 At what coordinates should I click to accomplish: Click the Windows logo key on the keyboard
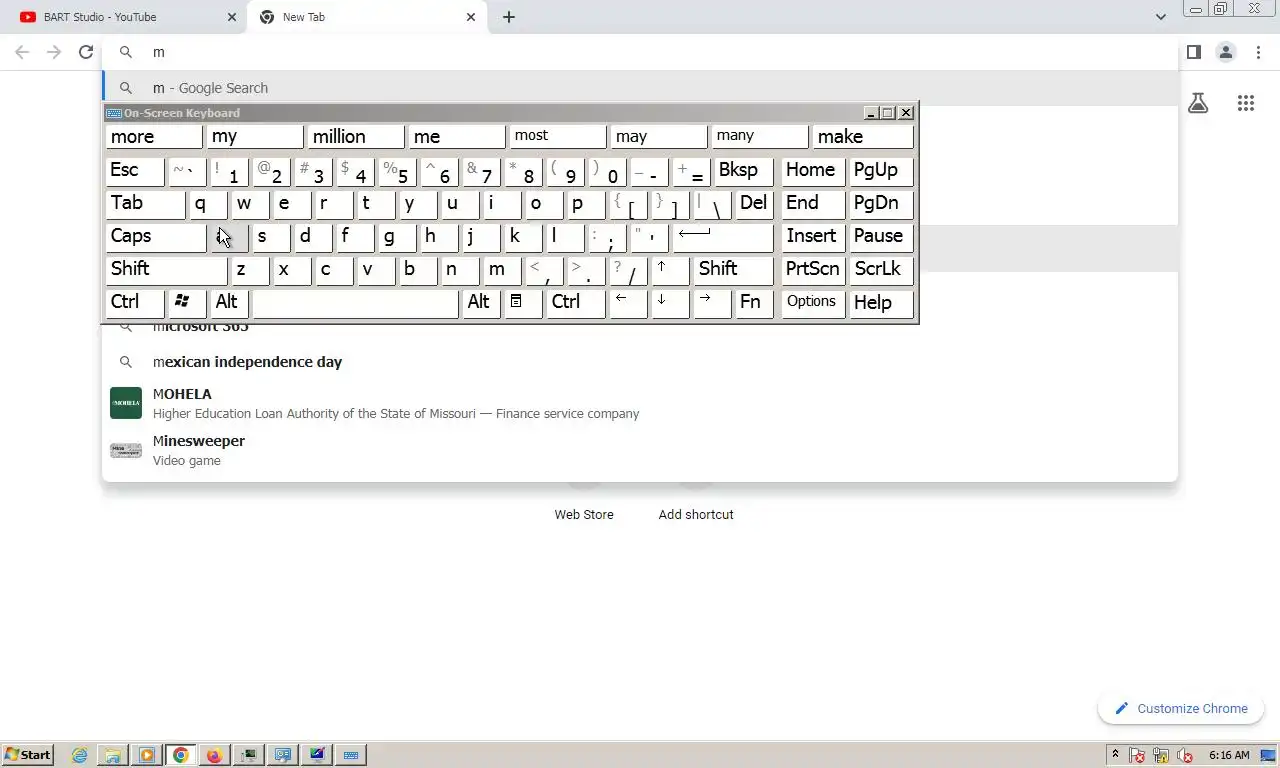click(x=187, y=303)
